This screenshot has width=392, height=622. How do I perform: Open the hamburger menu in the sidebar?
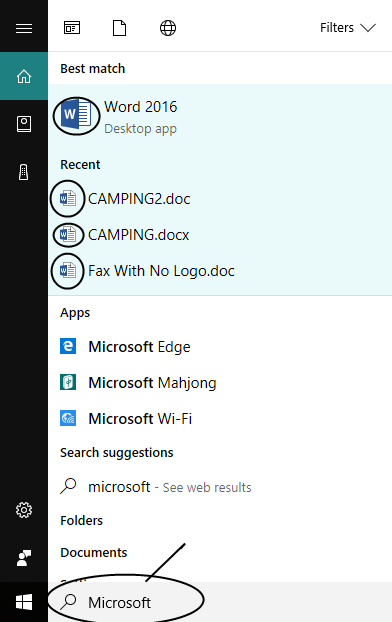[24, 28]
